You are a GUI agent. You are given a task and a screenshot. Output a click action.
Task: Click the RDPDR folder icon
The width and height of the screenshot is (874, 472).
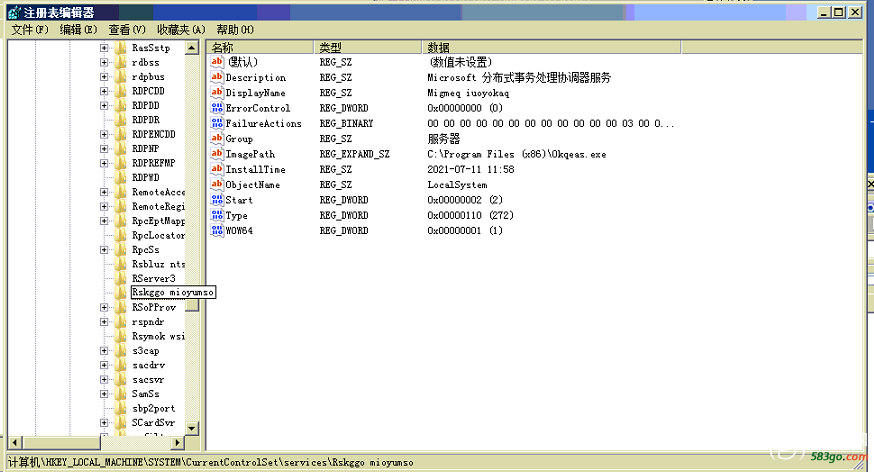120,120
